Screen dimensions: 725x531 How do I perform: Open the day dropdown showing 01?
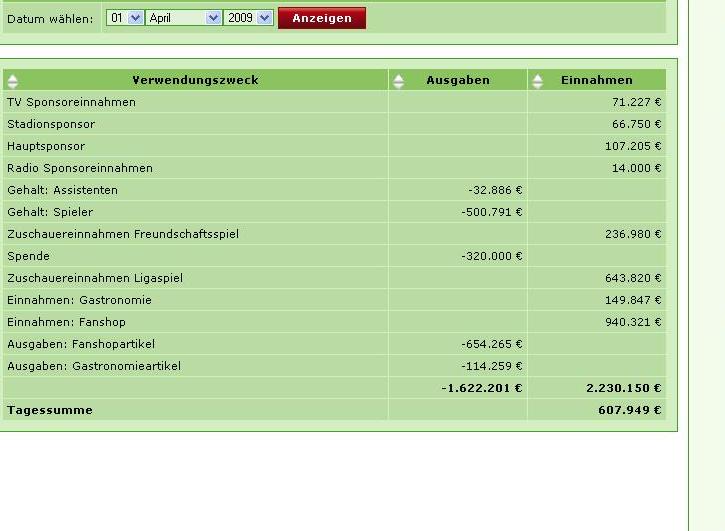click(126, 18)
